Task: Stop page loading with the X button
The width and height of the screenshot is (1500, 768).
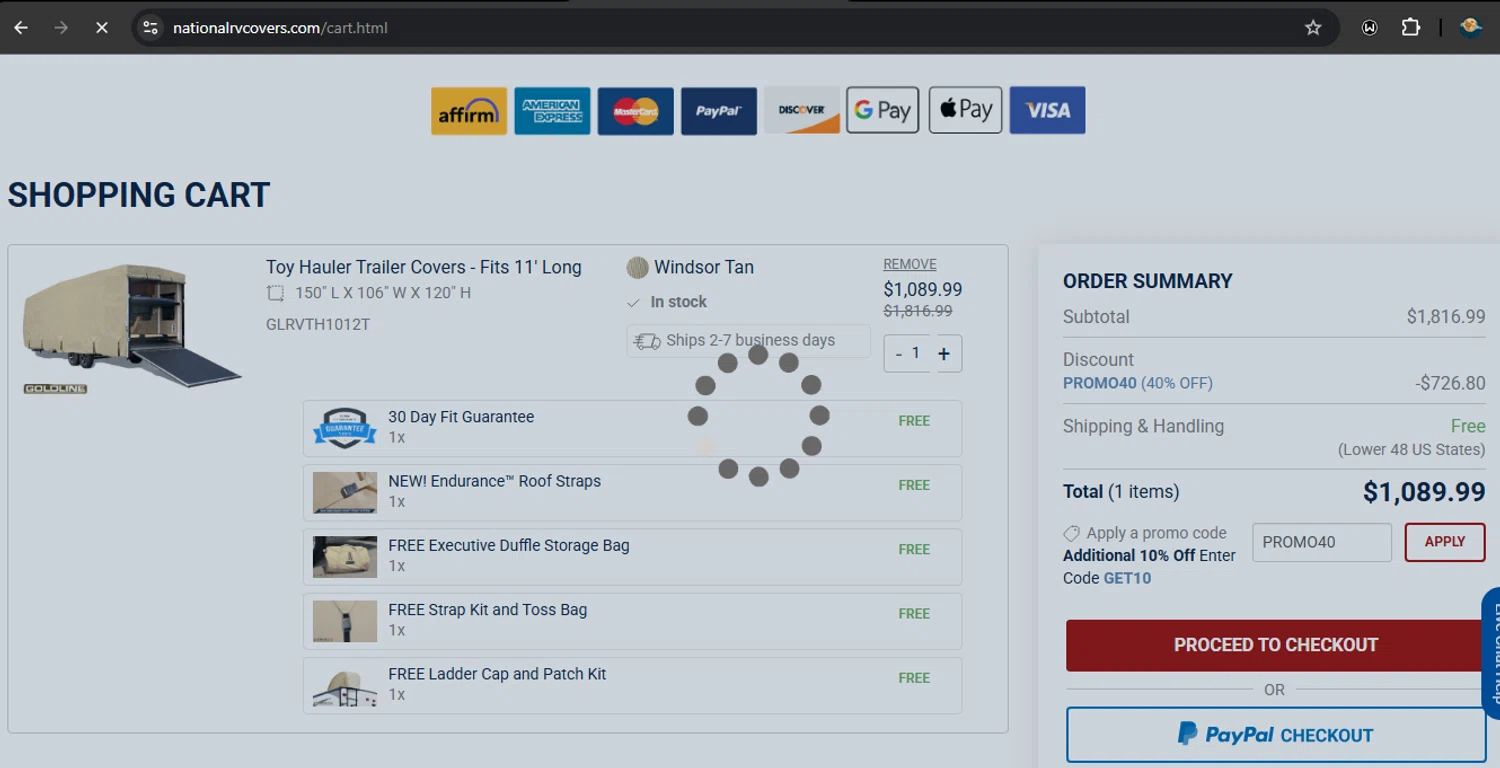Action: coord(101,28)
